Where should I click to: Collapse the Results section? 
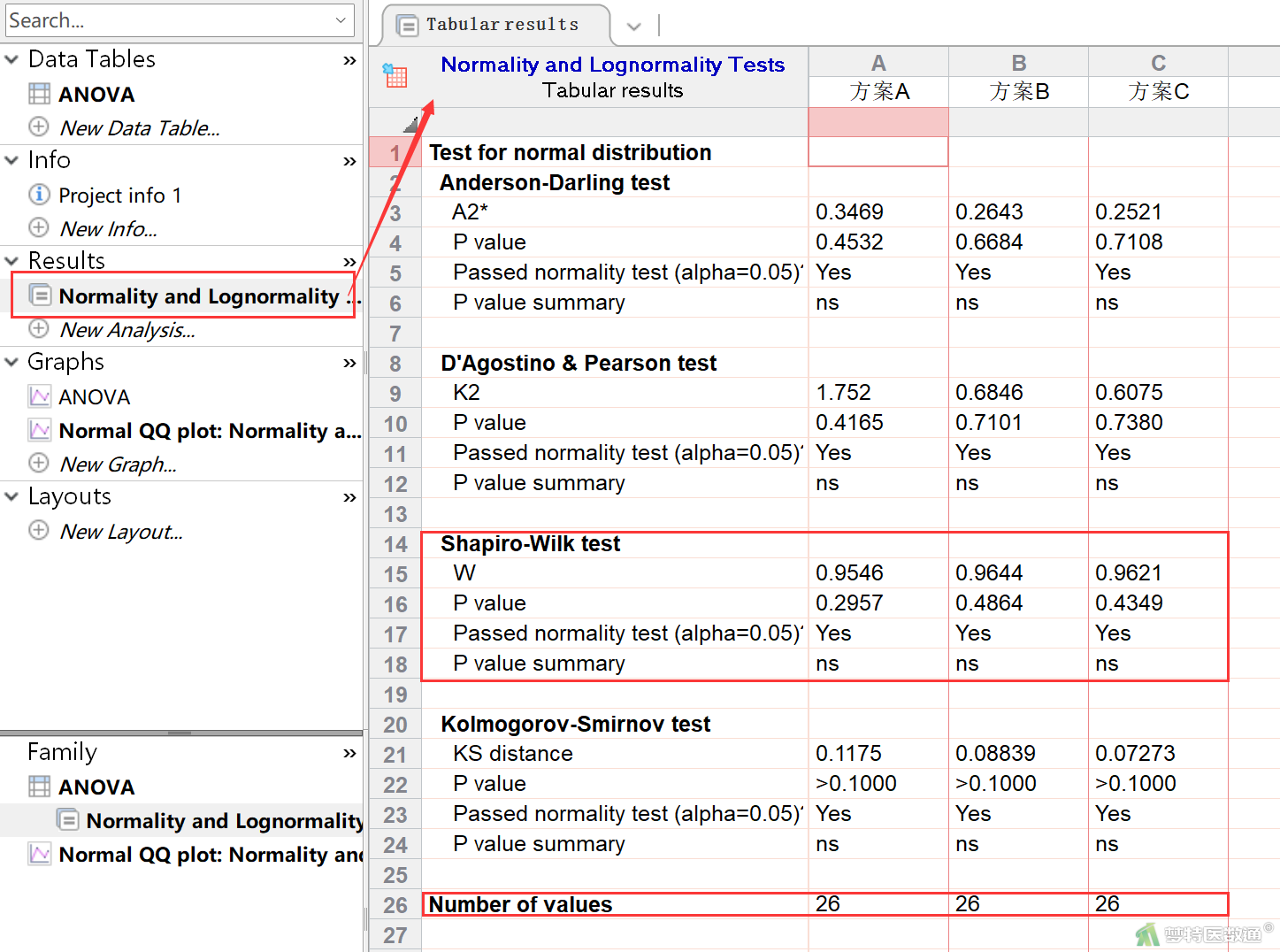[11, 261]
